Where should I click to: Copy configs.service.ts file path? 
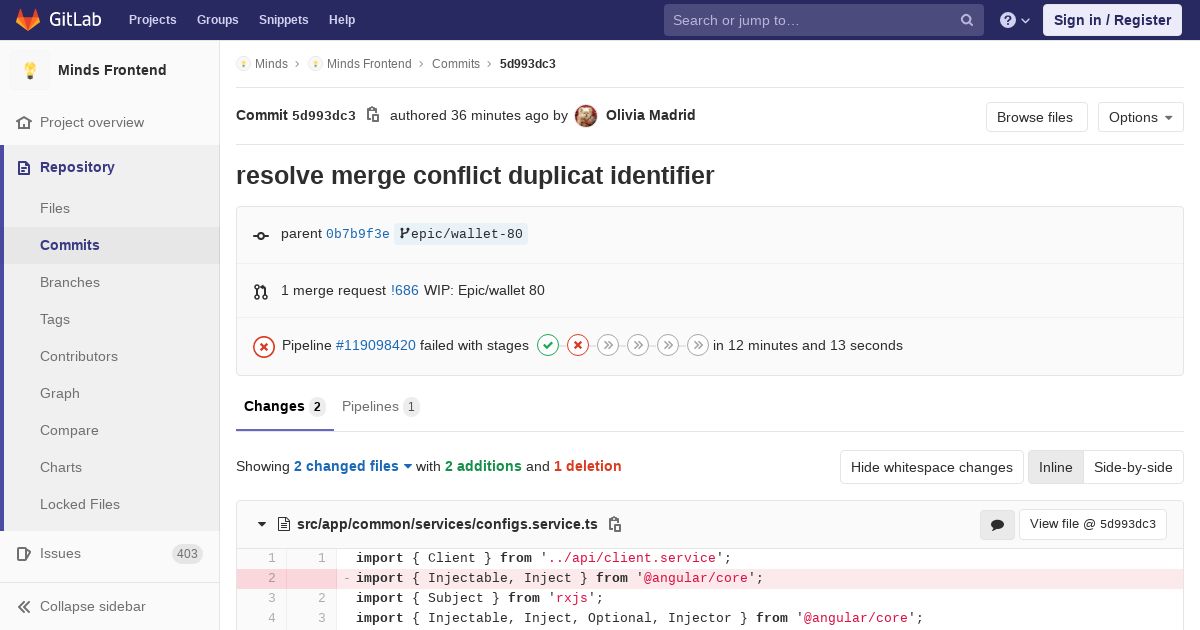pos(615,524)
